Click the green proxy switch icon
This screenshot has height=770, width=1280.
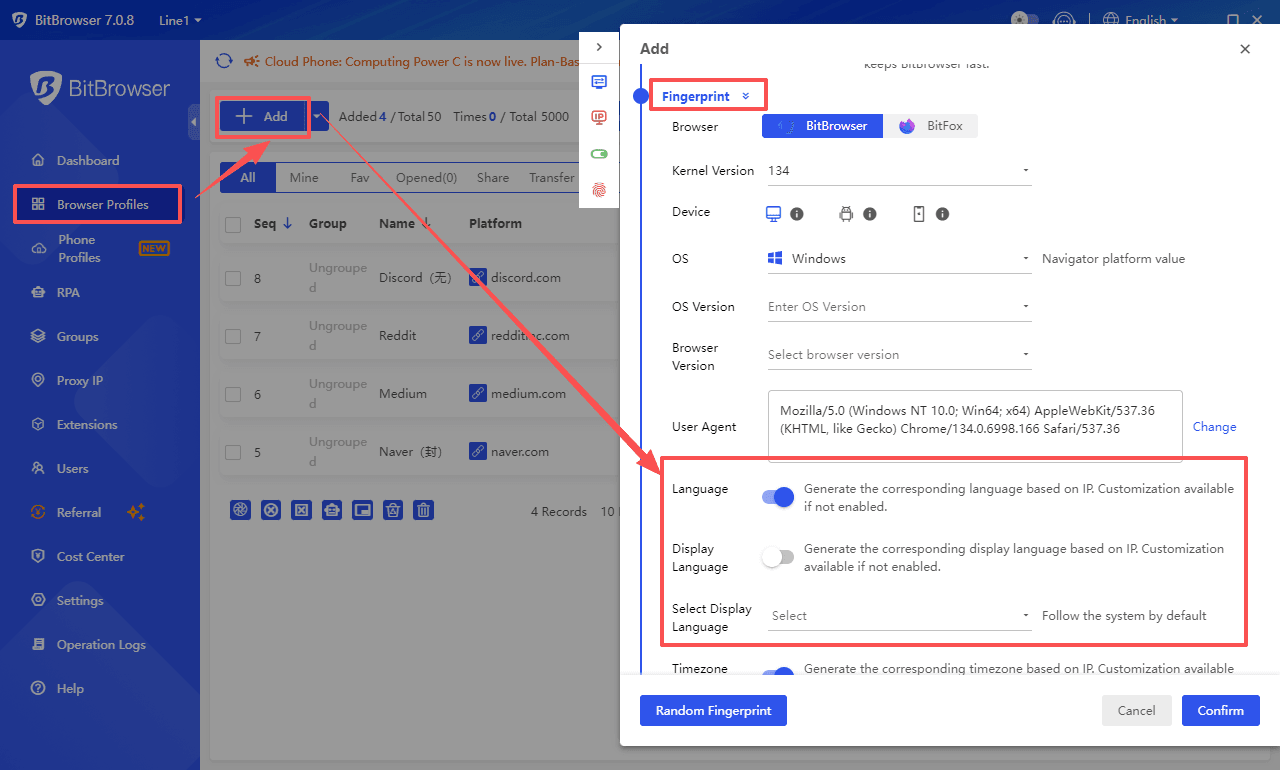point(599,153)
